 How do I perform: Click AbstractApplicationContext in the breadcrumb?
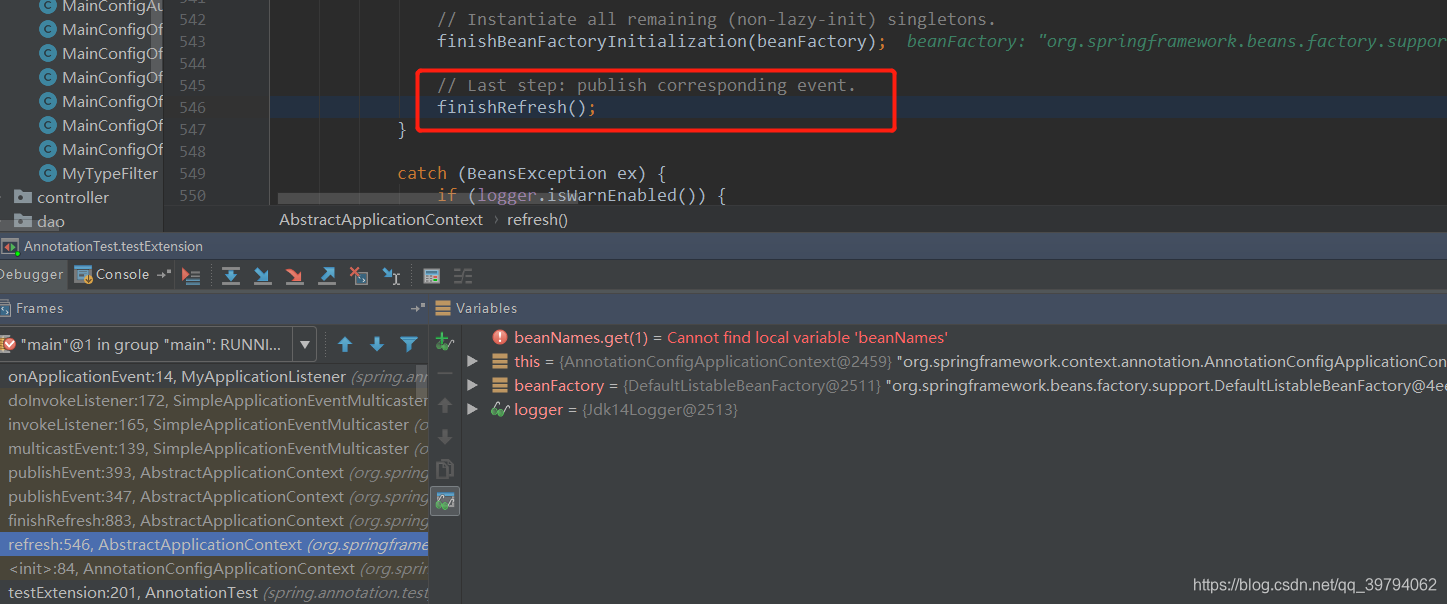380,220
